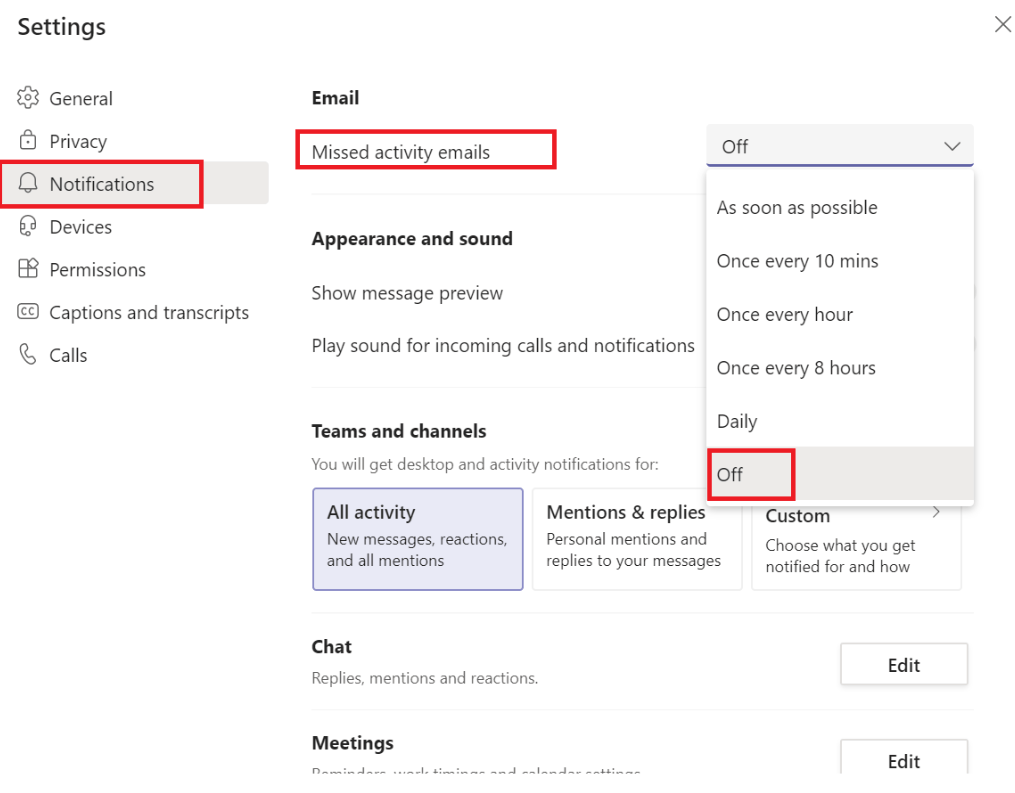
Task: Choose As soon as possible option
Action: pyautogui.click(x=797, y=208)
